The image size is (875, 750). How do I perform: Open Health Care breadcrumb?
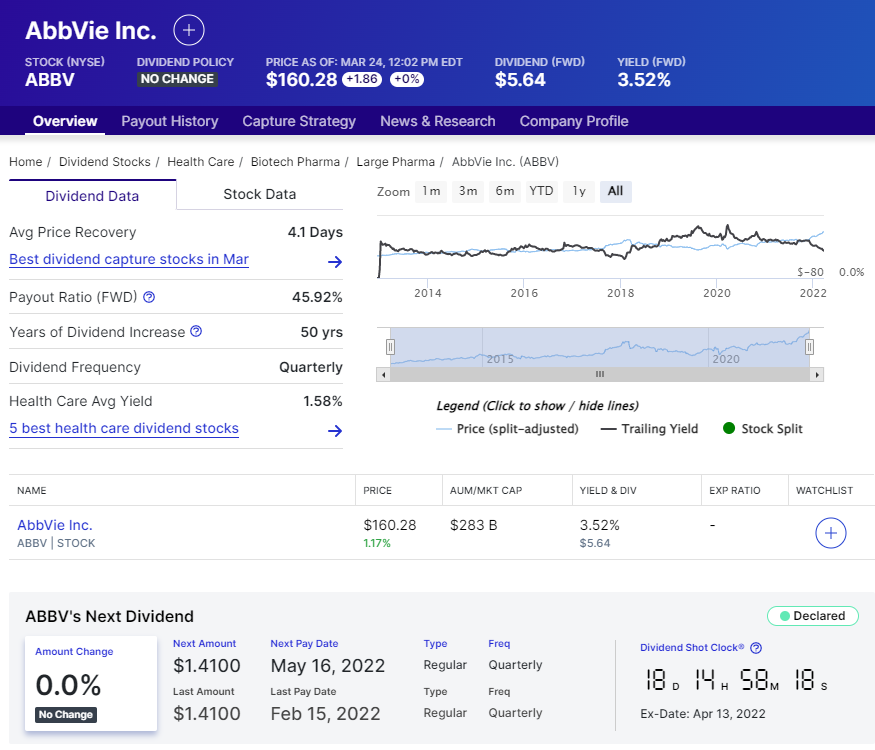tap(201, 162)
